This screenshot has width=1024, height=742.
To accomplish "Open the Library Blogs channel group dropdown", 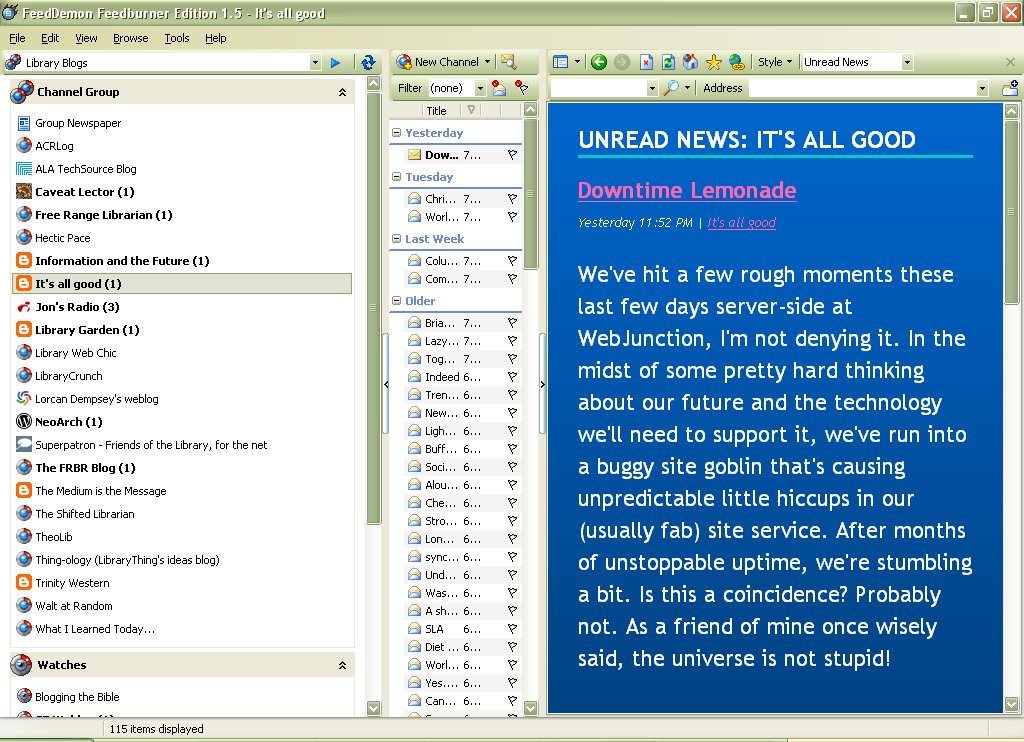I will (x=315, y=63).
